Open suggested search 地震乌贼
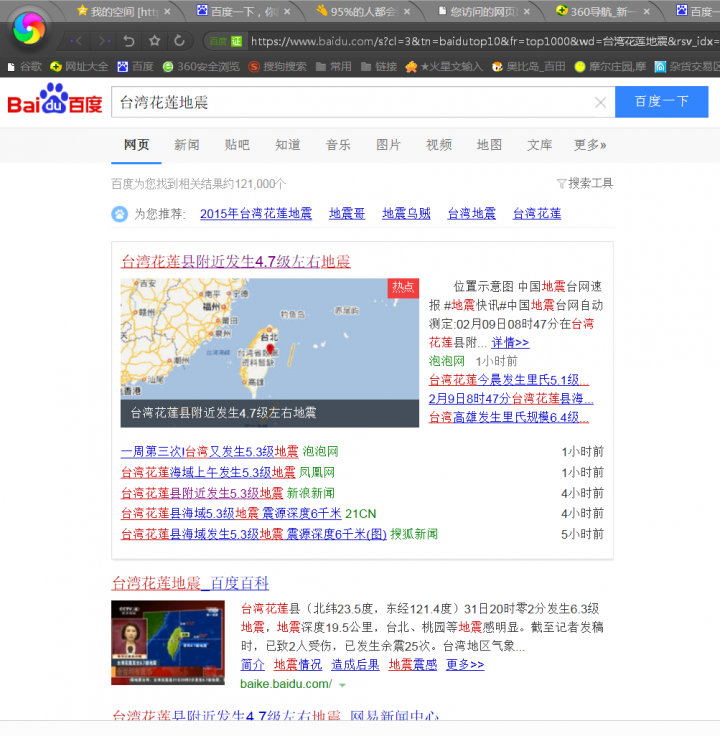 pos(406,214)
